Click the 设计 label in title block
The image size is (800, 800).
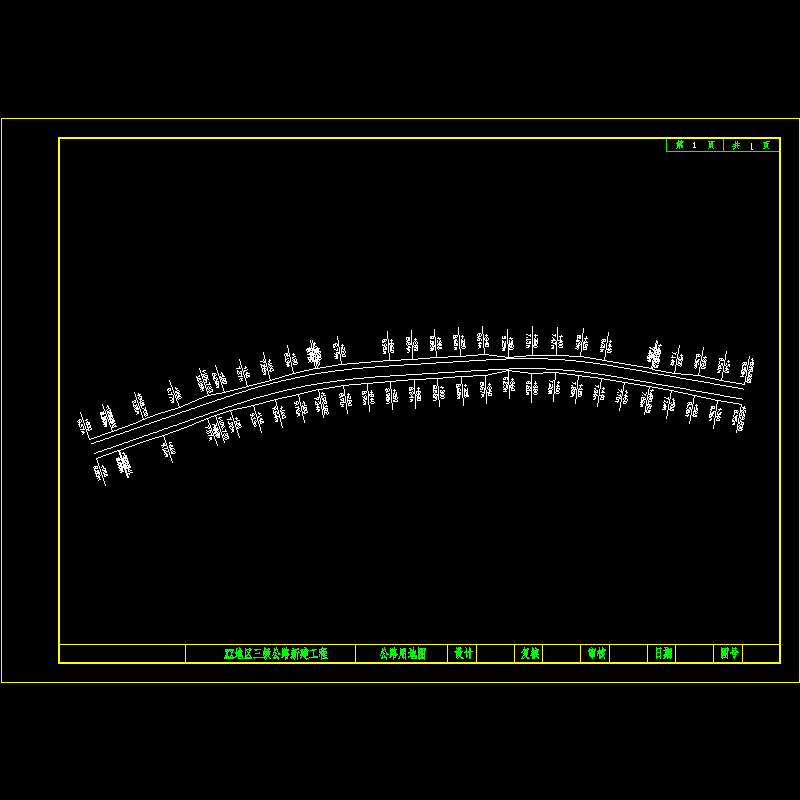pos(463,653)
